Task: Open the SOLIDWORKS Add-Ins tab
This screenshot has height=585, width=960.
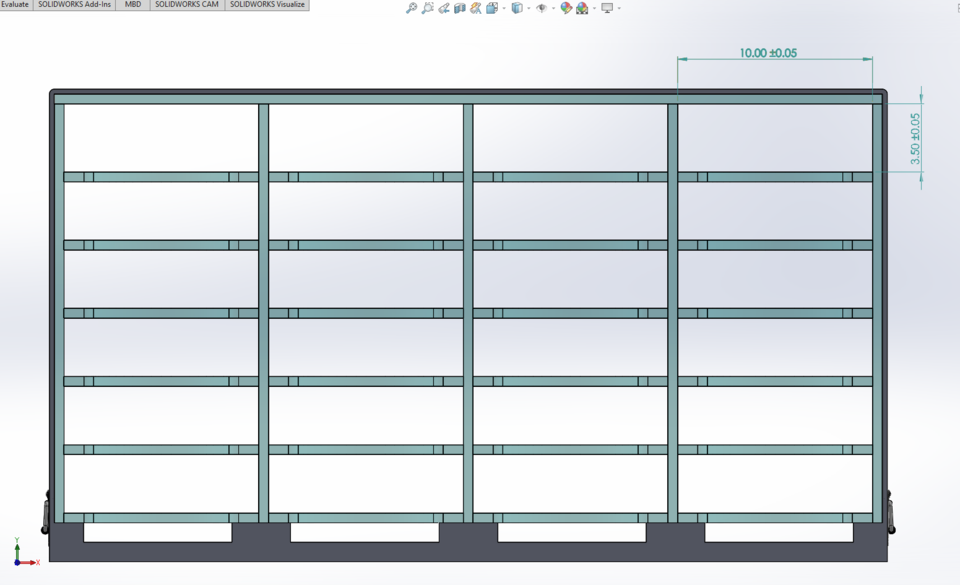Action: pos(74,5)
